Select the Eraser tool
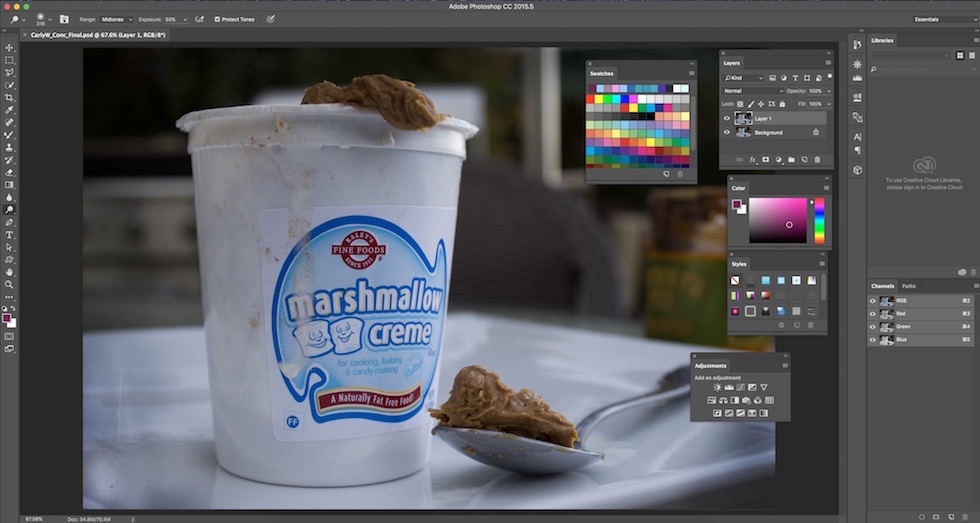Image resolution: width=980 pixels, height=523 pixels. tap(9, 172)
